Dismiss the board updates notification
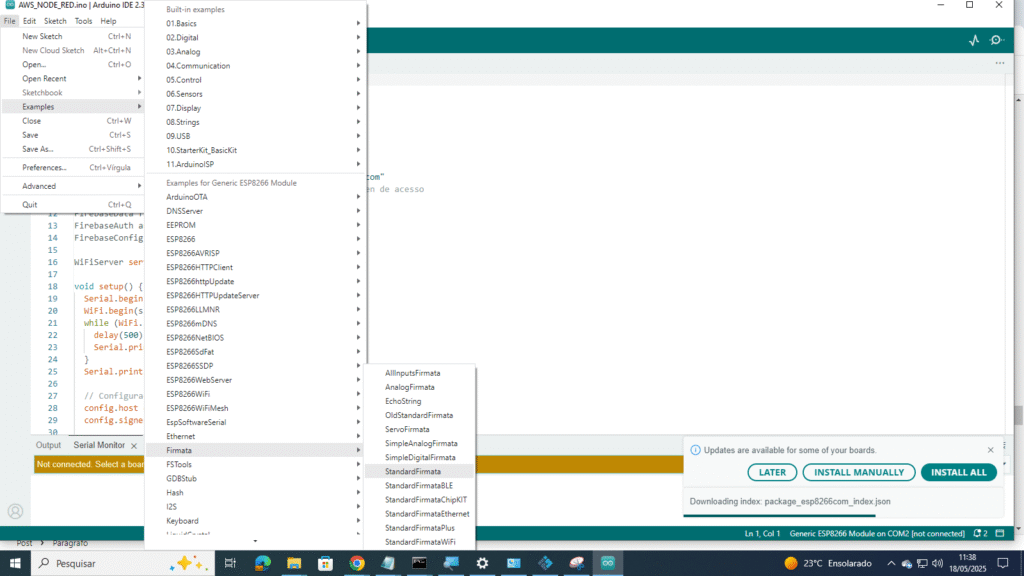 [991, 450]
